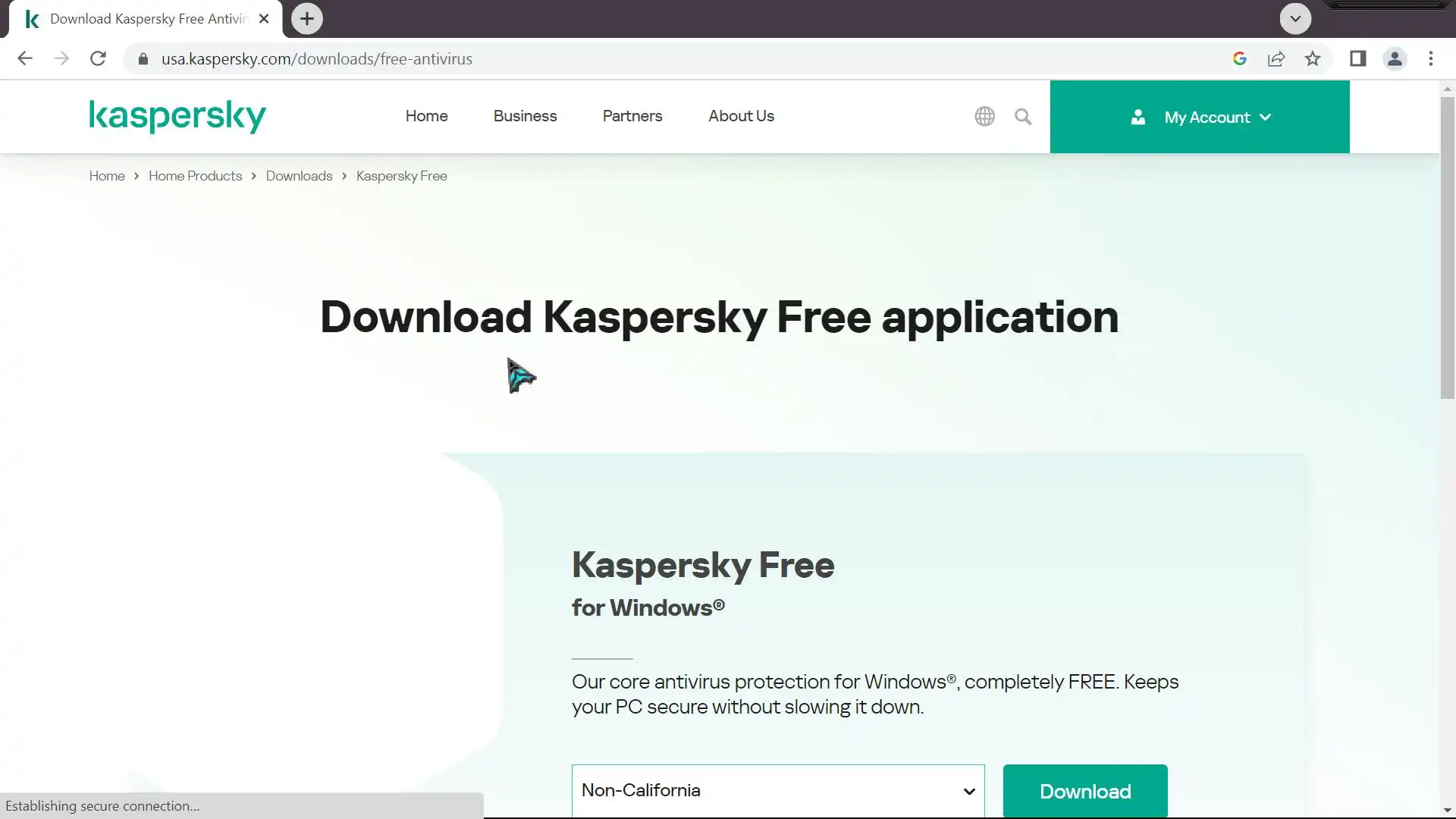Image resolution: width=1456 pixels, height=819 pixels.
Task: Click the globe language selector icon
Action: pyautogui.click(x=984, y=116)
